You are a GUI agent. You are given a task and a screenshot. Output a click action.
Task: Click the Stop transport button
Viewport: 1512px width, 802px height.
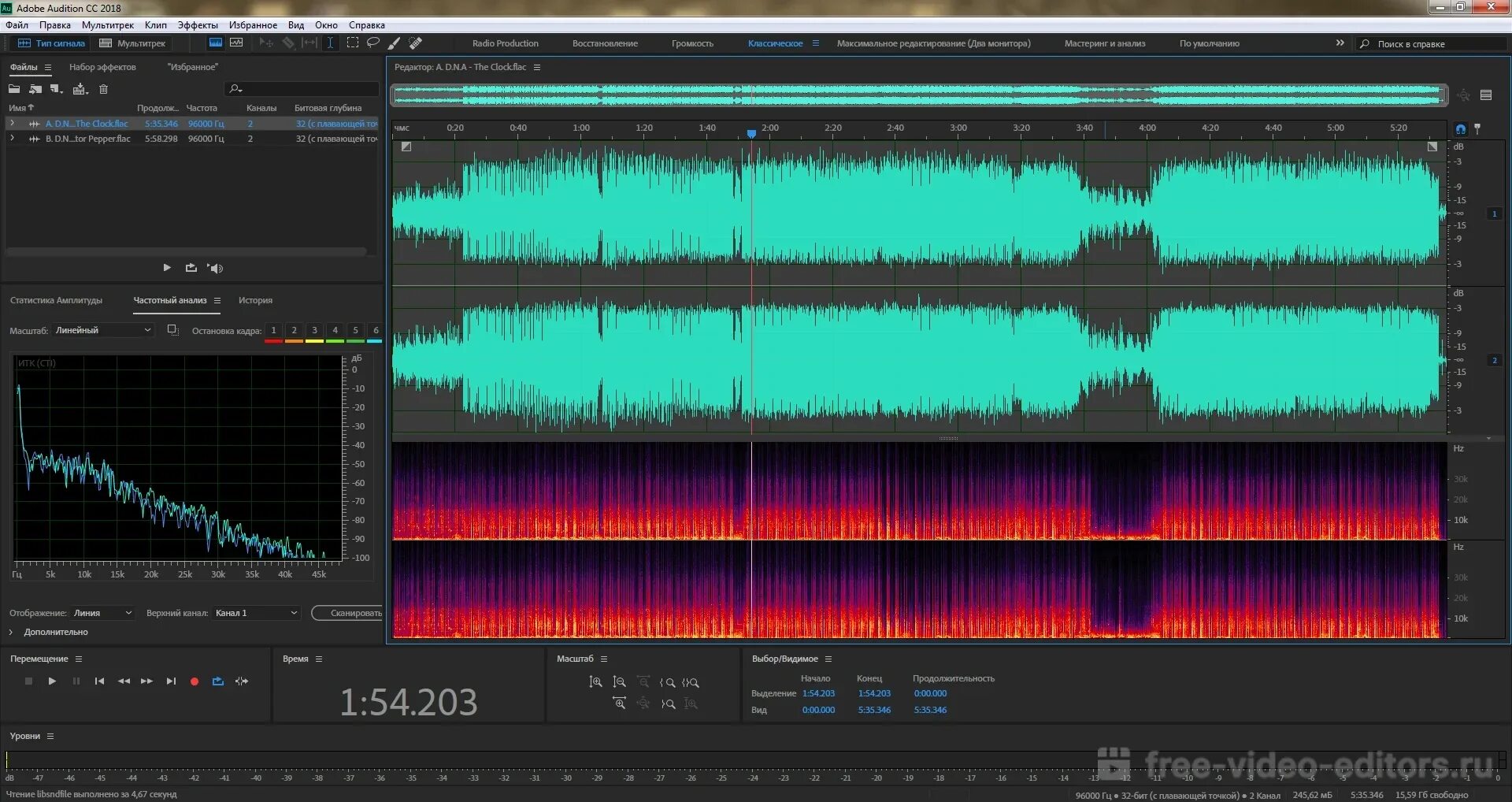(28, 681)
